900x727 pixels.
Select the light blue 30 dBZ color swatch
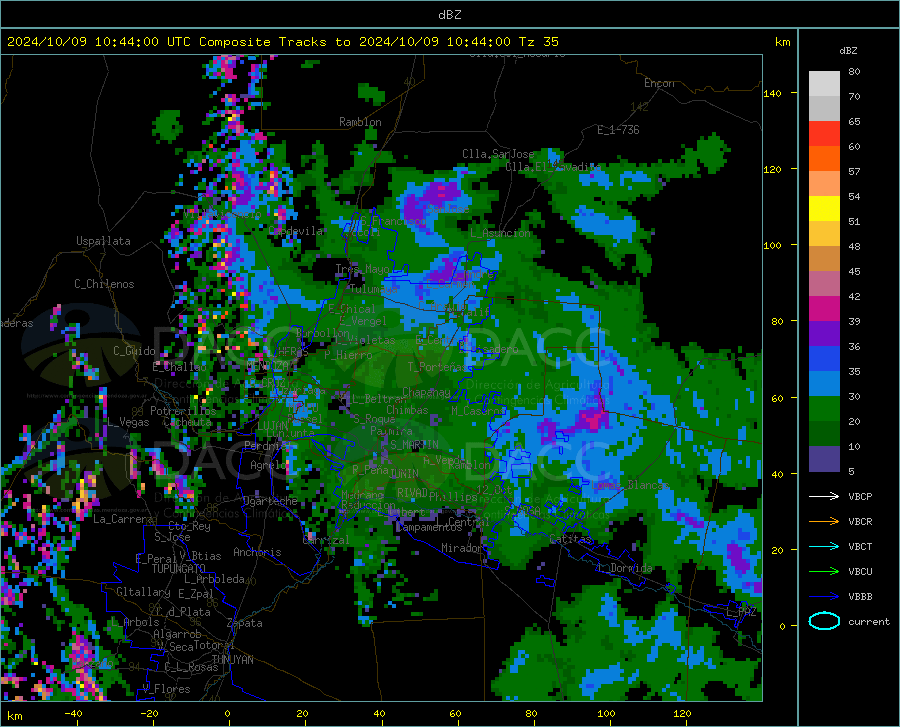tap(824, 384)
